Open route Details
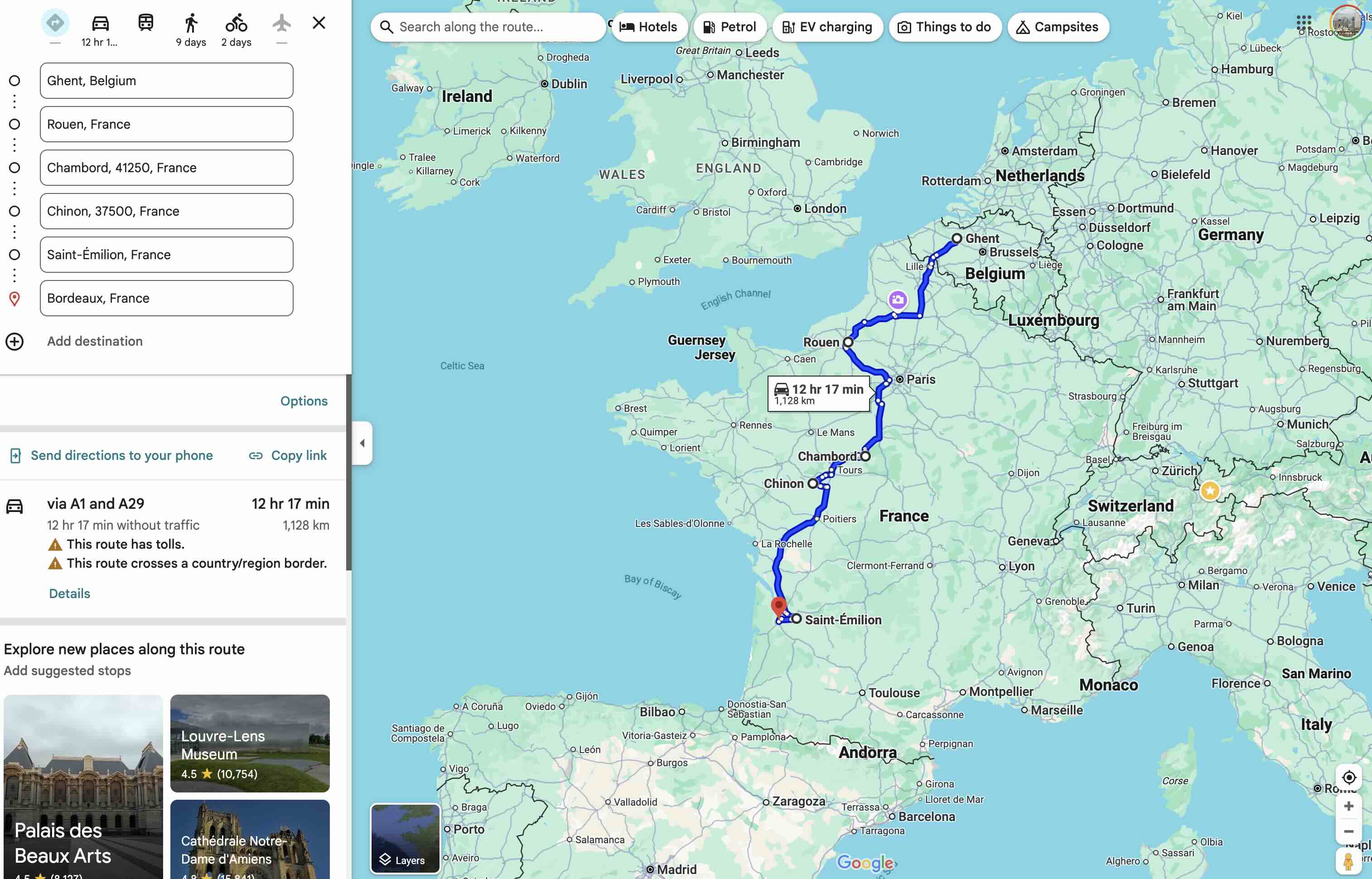 [69, 594]
